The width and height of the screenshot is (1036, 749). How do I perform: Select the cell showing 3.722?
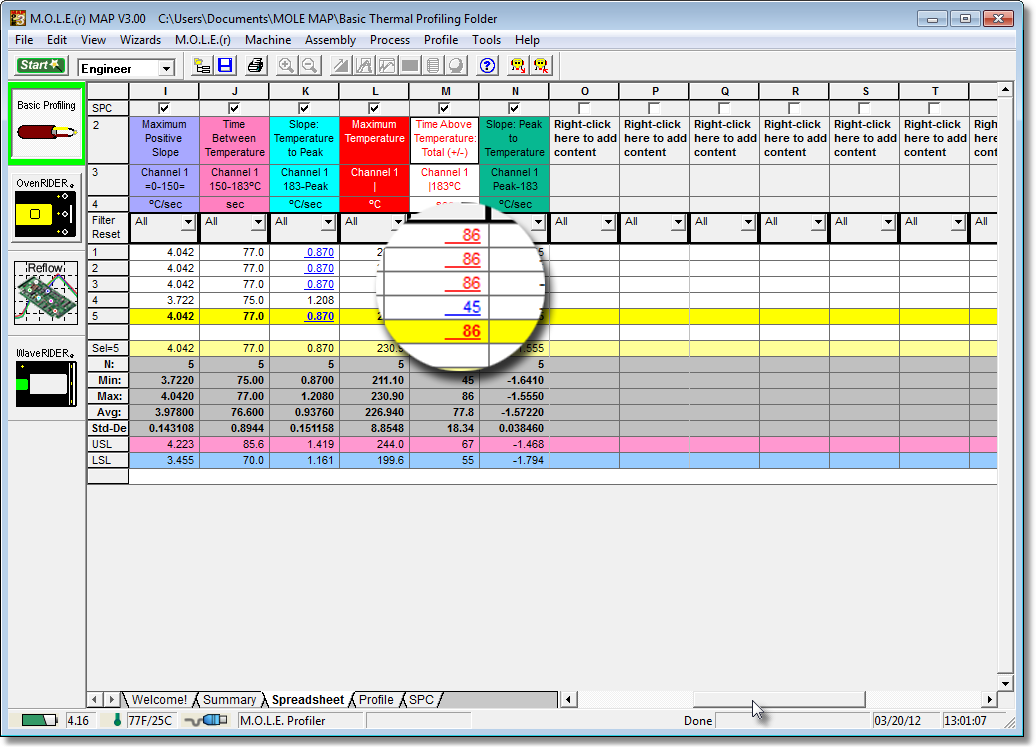165,301
